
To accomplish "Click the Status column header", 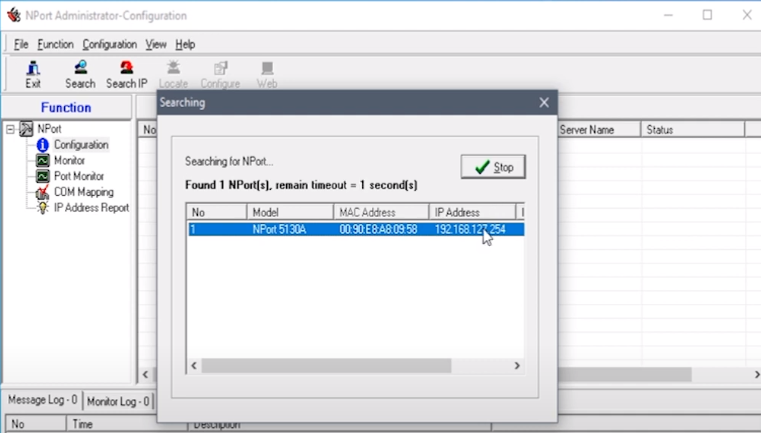I will (693, 130).
